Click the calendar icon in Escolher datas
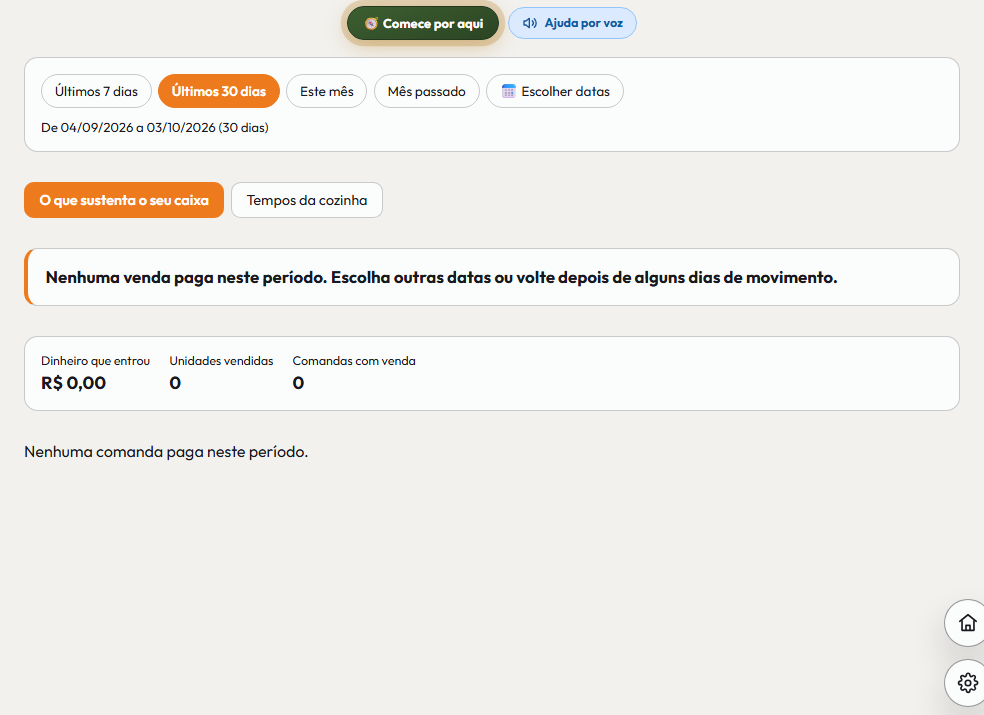The height and width of the screenshot is (715, 984). [x=508, y=91]
